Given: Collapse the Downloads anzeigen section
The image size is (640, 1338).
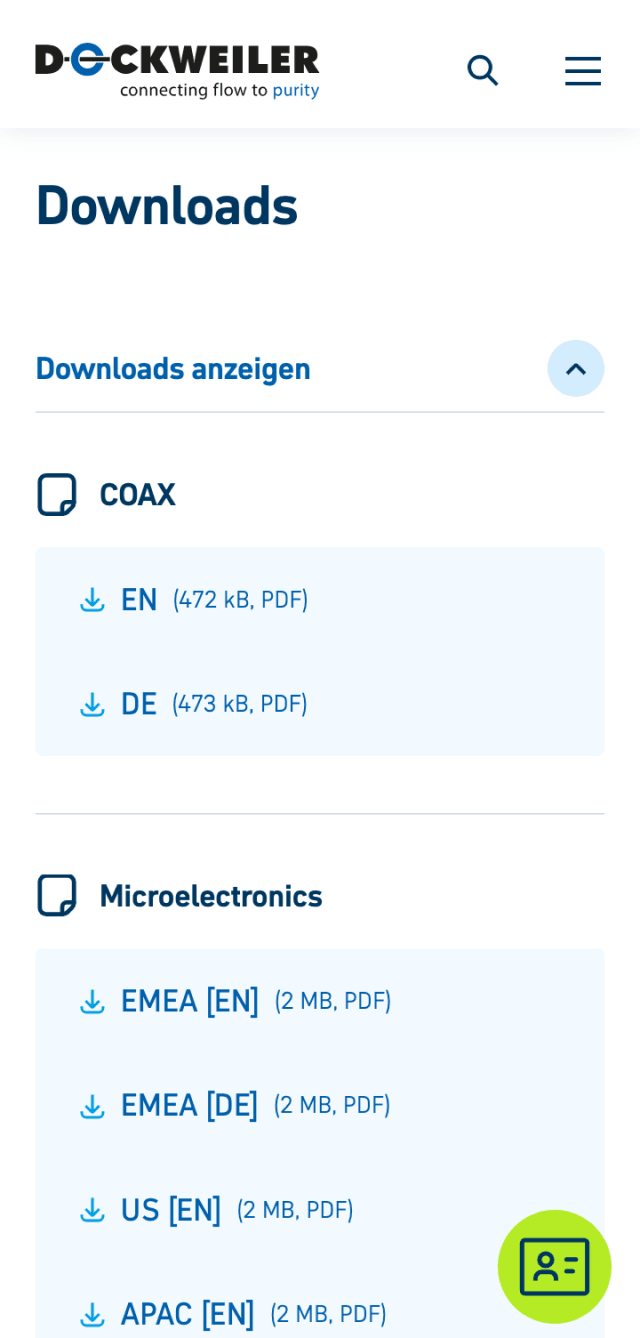Looking at the screenshot, I should click(576, 368).
